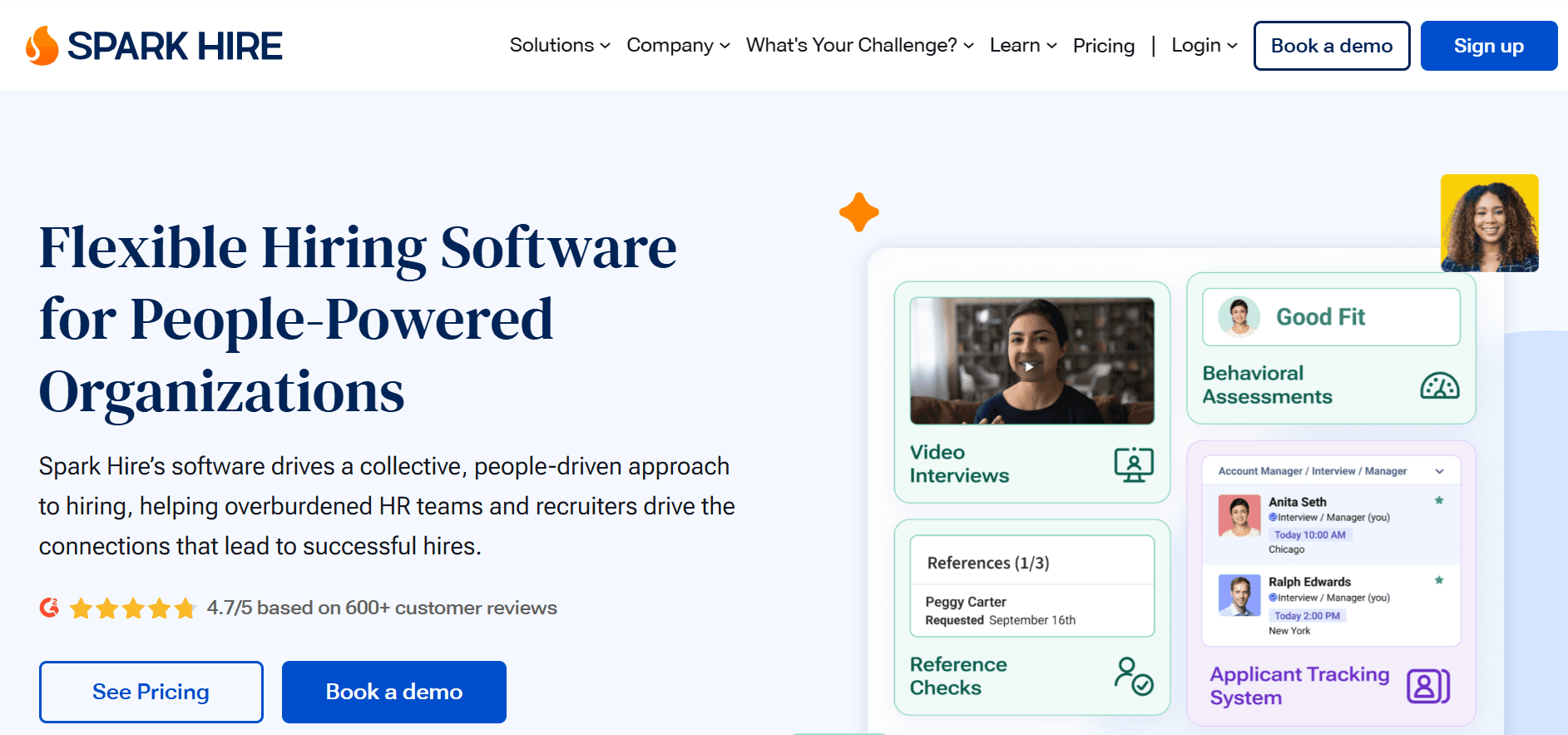Image resolution: width=1568 pixels, height=735 pixels.
Task: Click the Reference Checks person-check icon
Action: pyautogui.click(x=1134, y=676)
